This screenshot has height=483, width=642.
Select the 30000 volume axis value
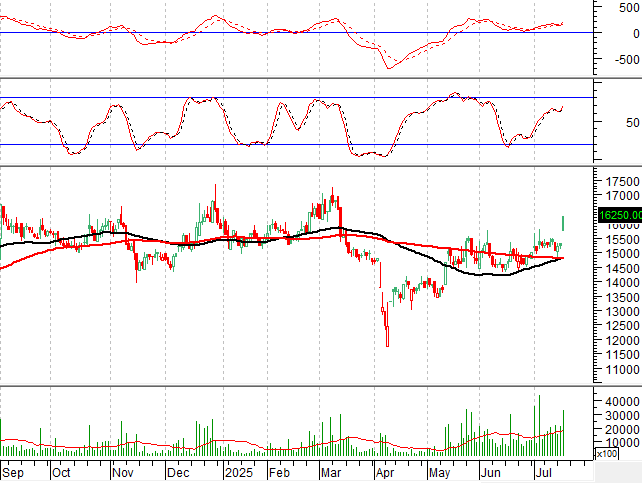623,415
